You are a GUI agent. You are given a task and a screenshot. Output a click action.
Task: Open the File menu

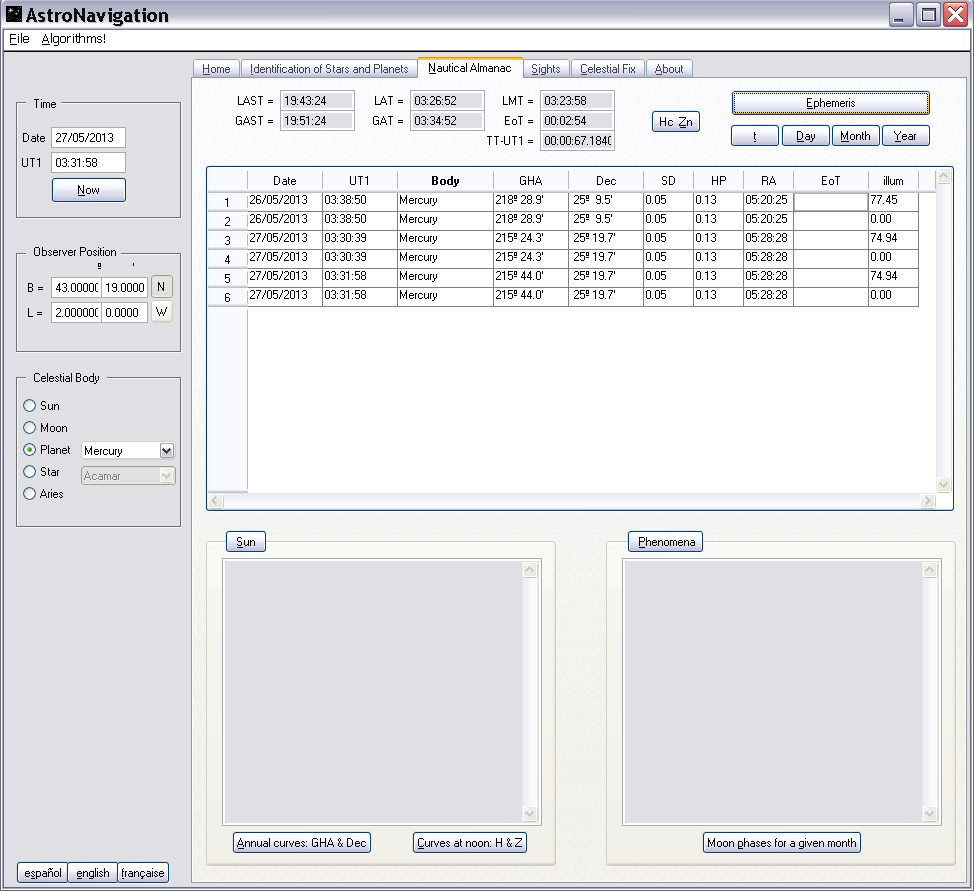(19, 39)
